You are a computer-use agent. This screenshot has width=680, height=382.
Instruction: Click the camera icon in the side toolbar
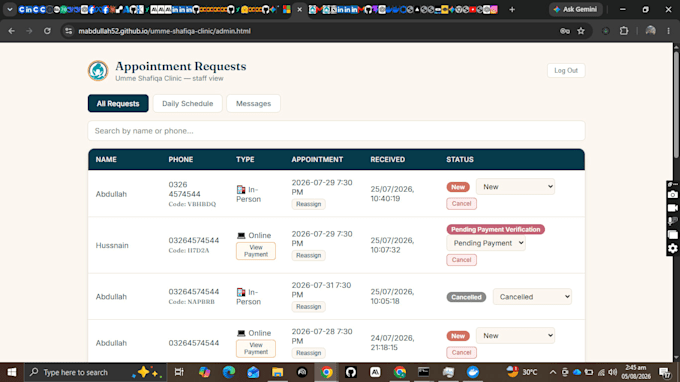pos(673,195)
